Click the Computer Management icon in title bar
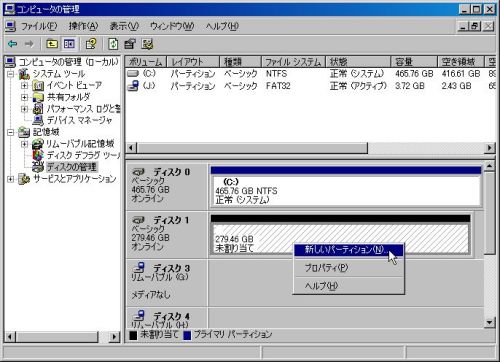The image size is (500, 362). click(x=9, y=9)
